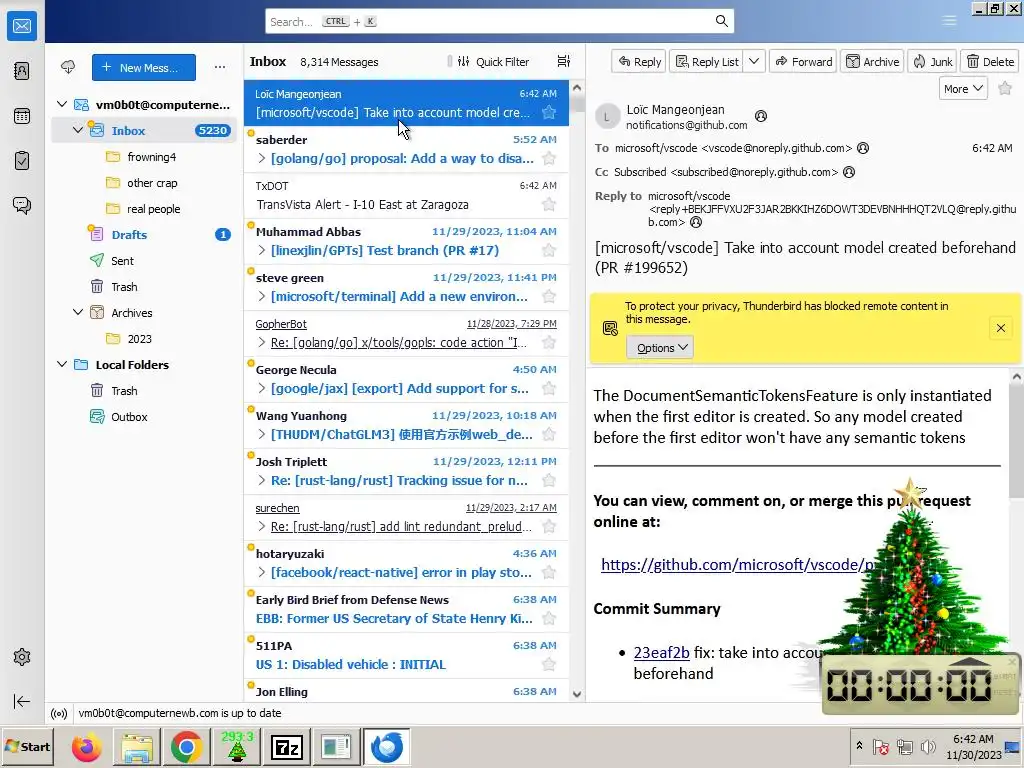Open the Mail space icon
1024x768 pixels.
click(22, 26)
